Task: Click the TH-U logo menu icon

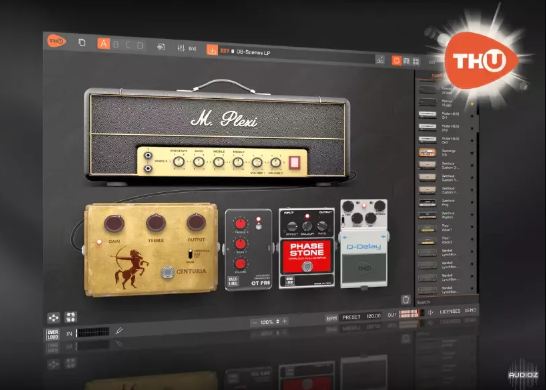Action: tap(56, 41)
